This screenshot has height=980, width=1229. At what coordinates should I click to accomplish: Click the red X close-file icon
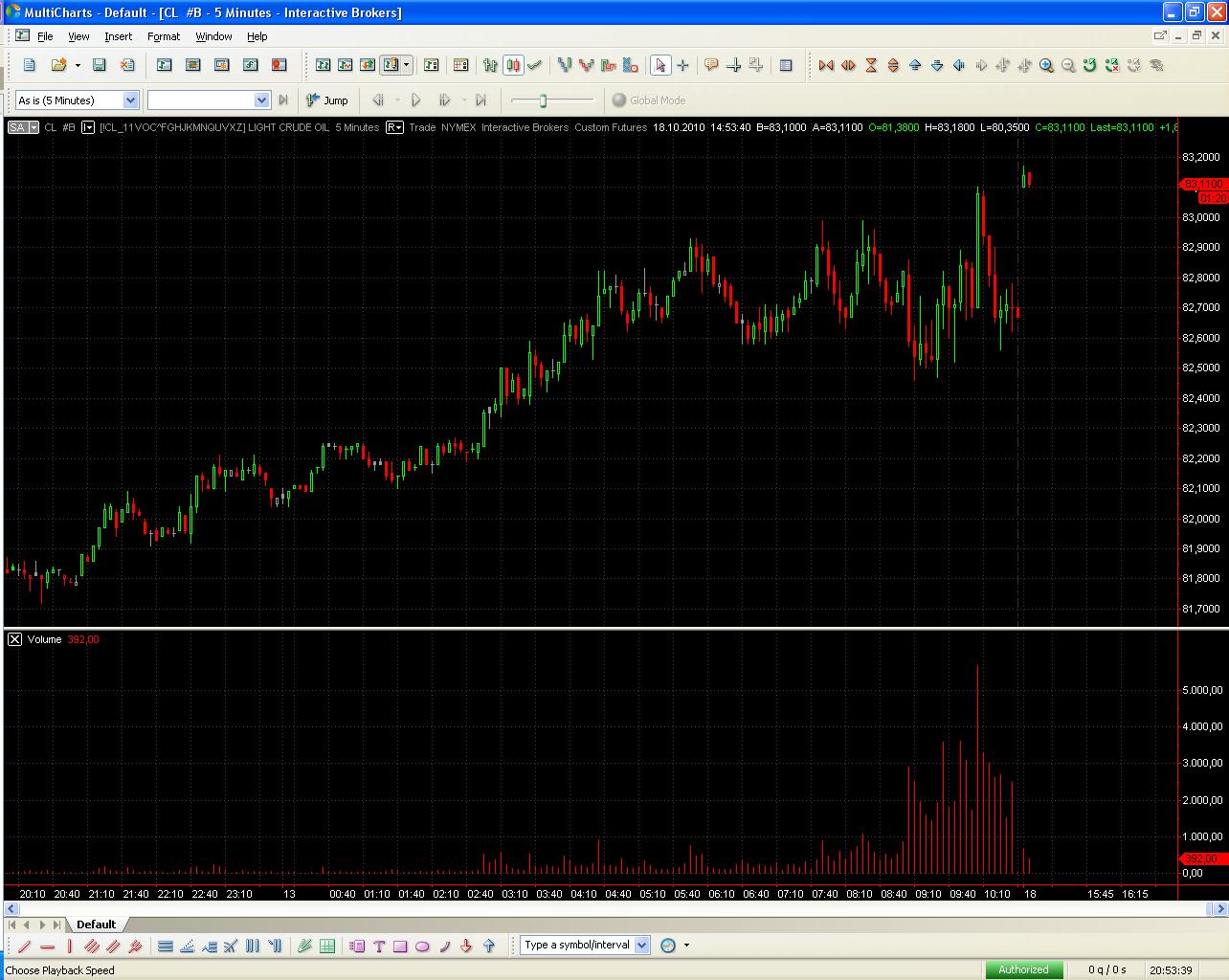pyautogui.click(x=127, y=65)
